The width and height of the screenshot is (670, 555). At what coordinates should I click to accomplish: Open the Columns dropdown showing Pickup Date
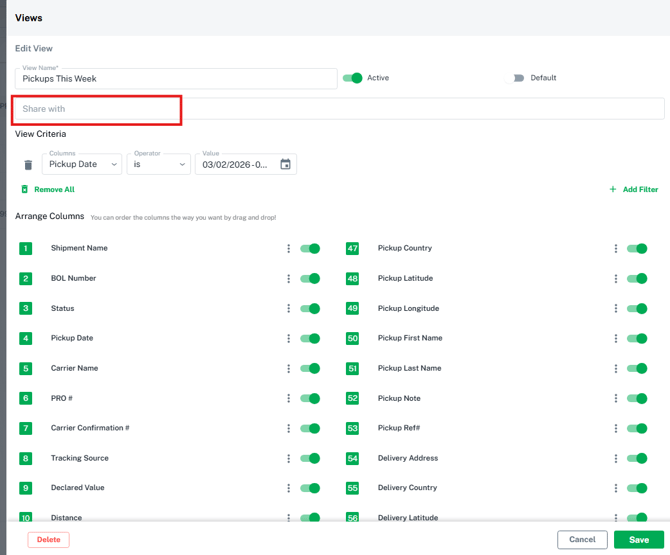[83, 164]
